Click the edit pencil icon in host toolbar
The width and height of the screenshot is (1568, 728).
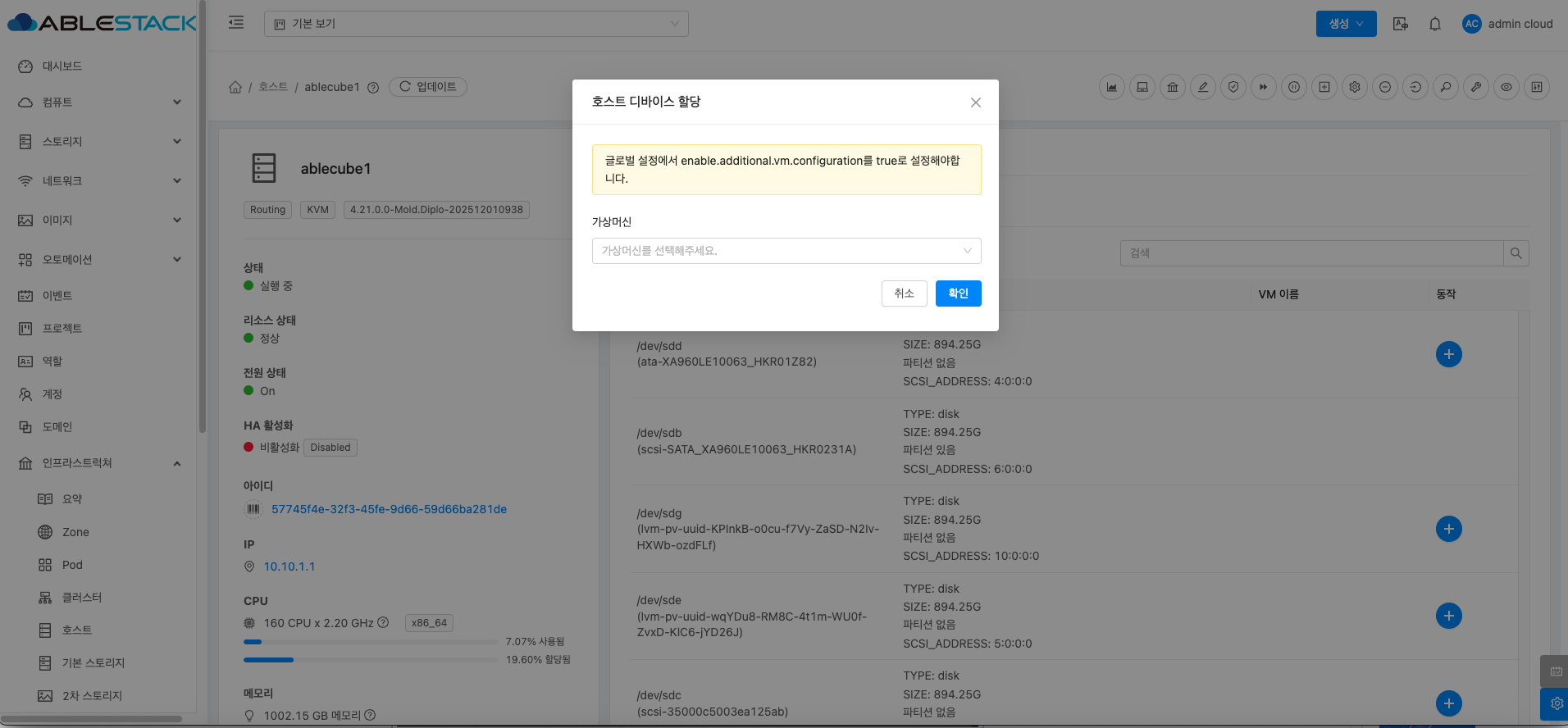coord(1203,87)
